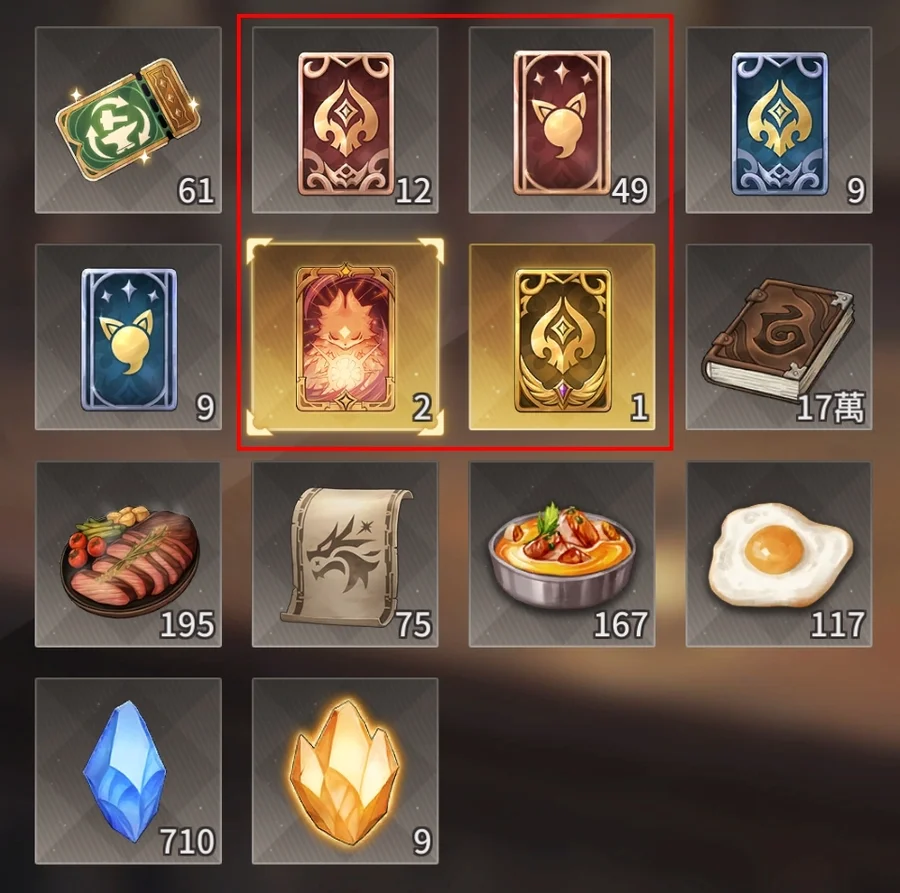This screenshot has height=893, width=900.
Task: Click the fried egg item with 117
Action: point(779,554)
